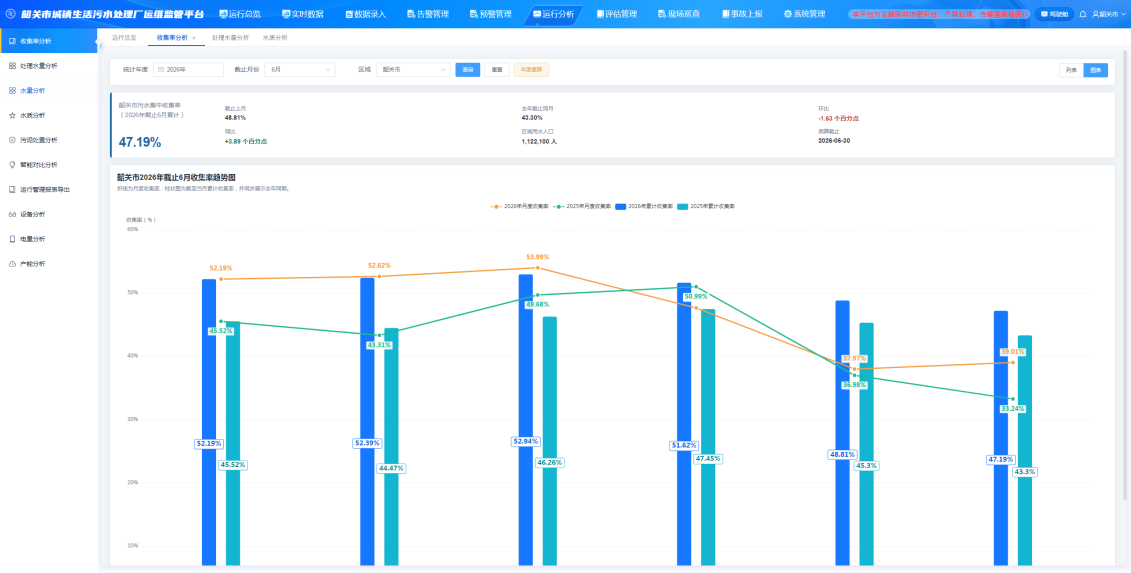Screen dimensions: 1131x573
Task: Click the 39.01% orange line data label
Action: [1013, 351]
